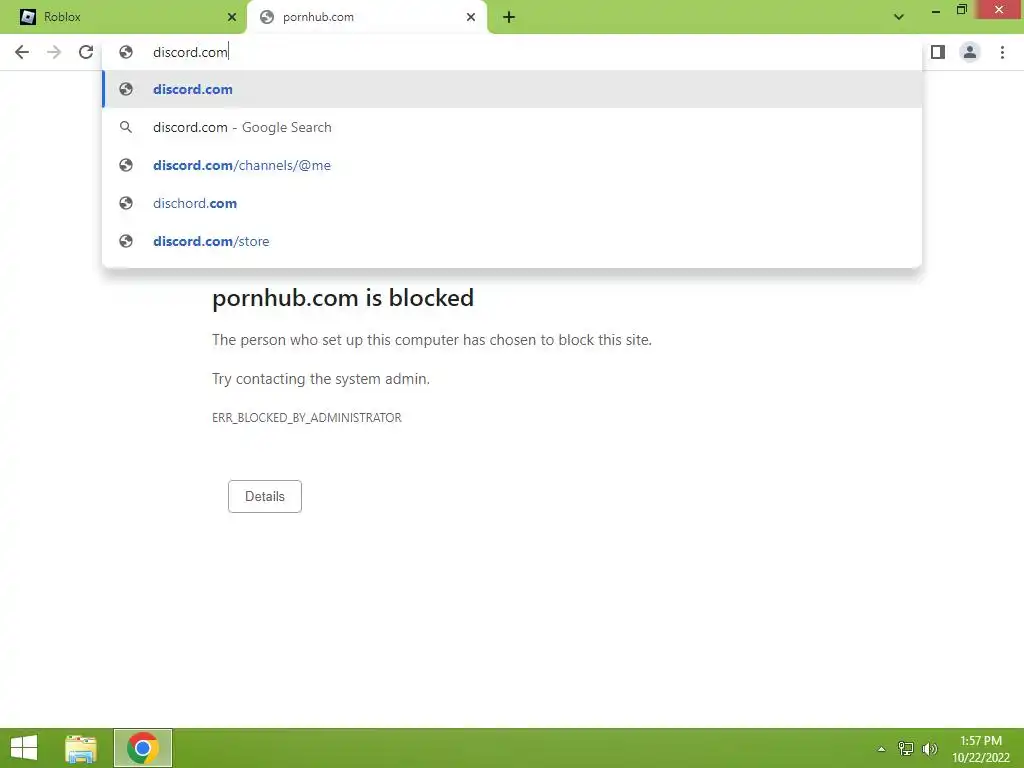The height and width of the screenshot is (768, 1024).
Task: Open the volume tray icon
Action: (930, 748)
